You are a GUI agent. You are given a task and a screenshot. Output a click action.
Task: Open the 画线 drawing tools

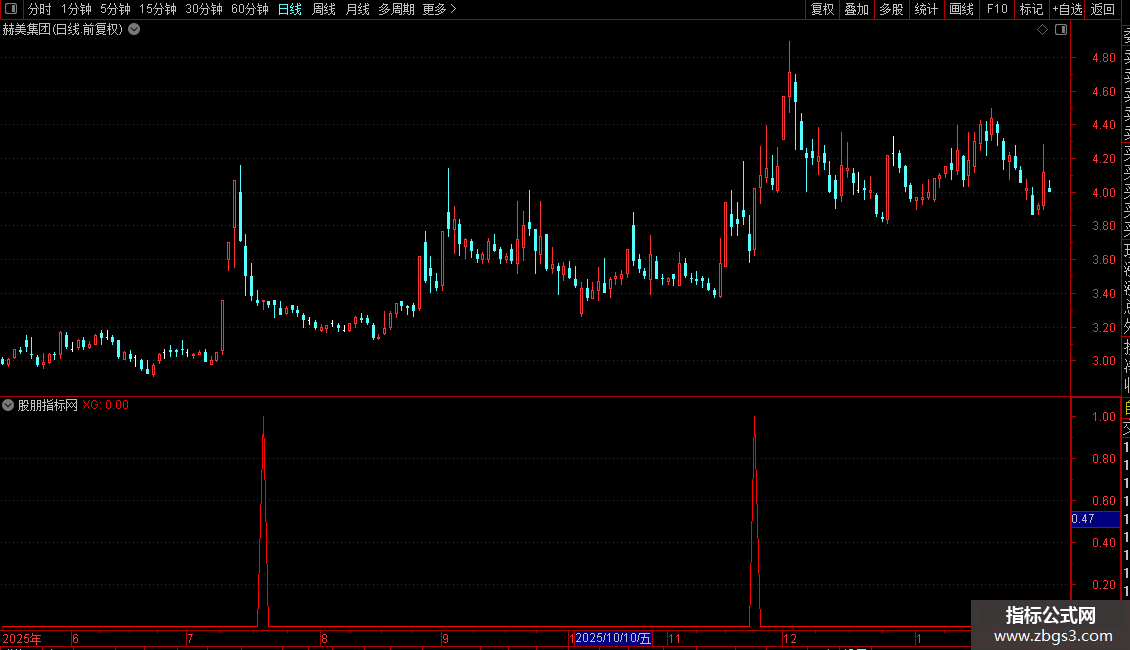pyautogui.click(x=961, y=9)
